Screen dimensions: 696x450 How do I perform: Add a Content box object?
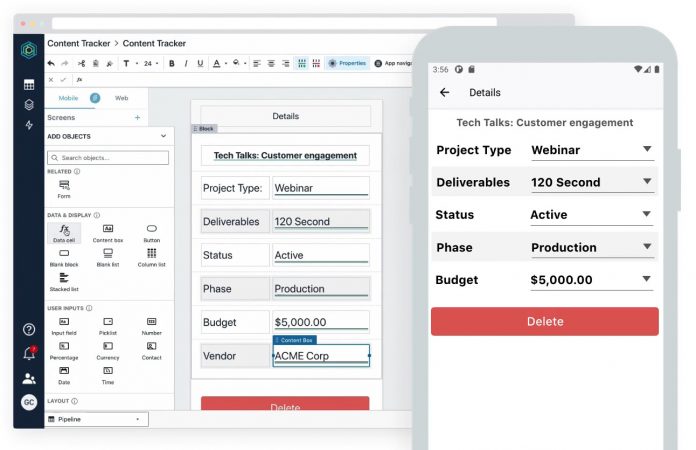(108, 233)
